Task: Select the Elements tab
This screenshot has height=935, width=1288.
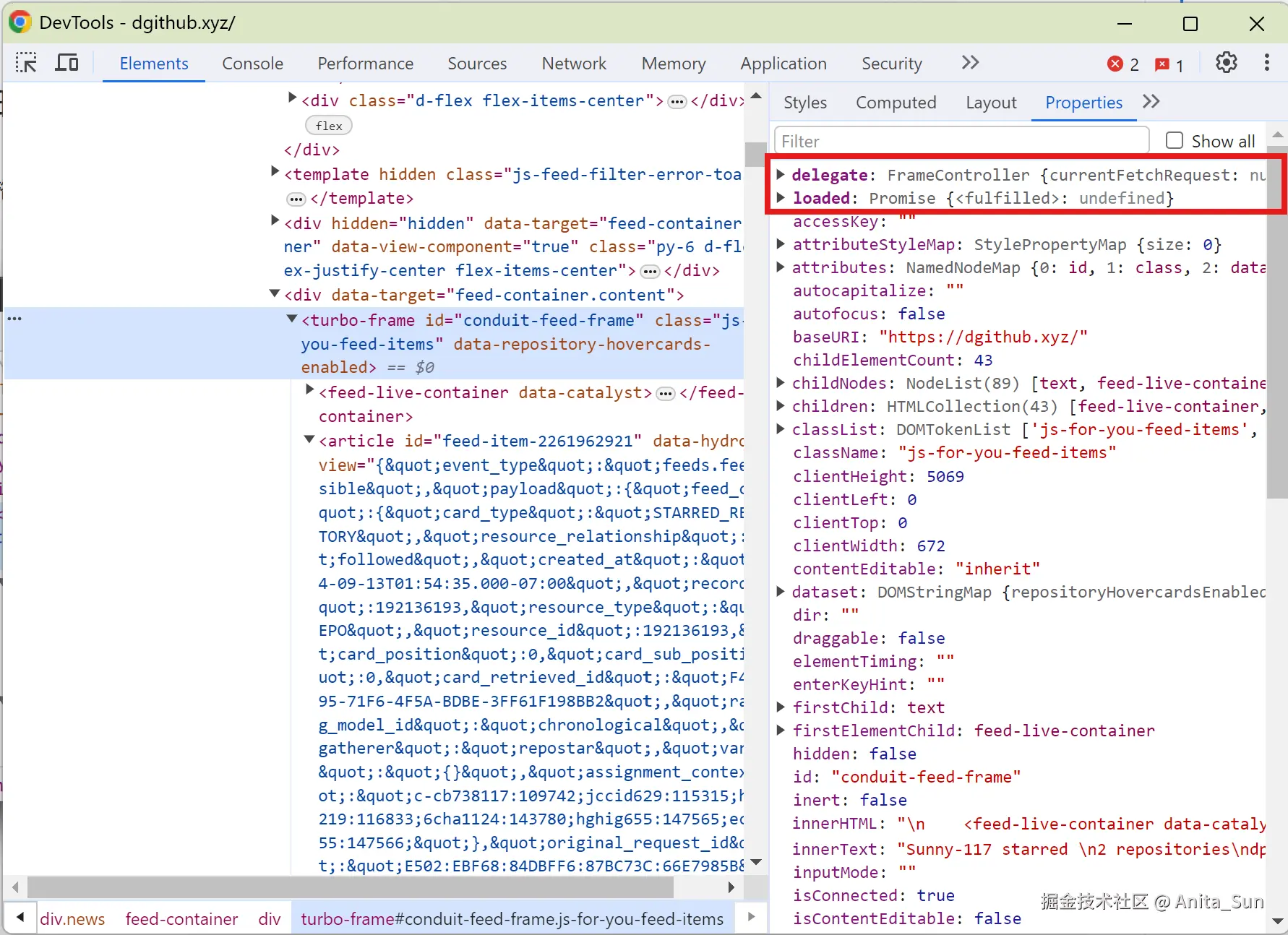Action: [154, 64]
